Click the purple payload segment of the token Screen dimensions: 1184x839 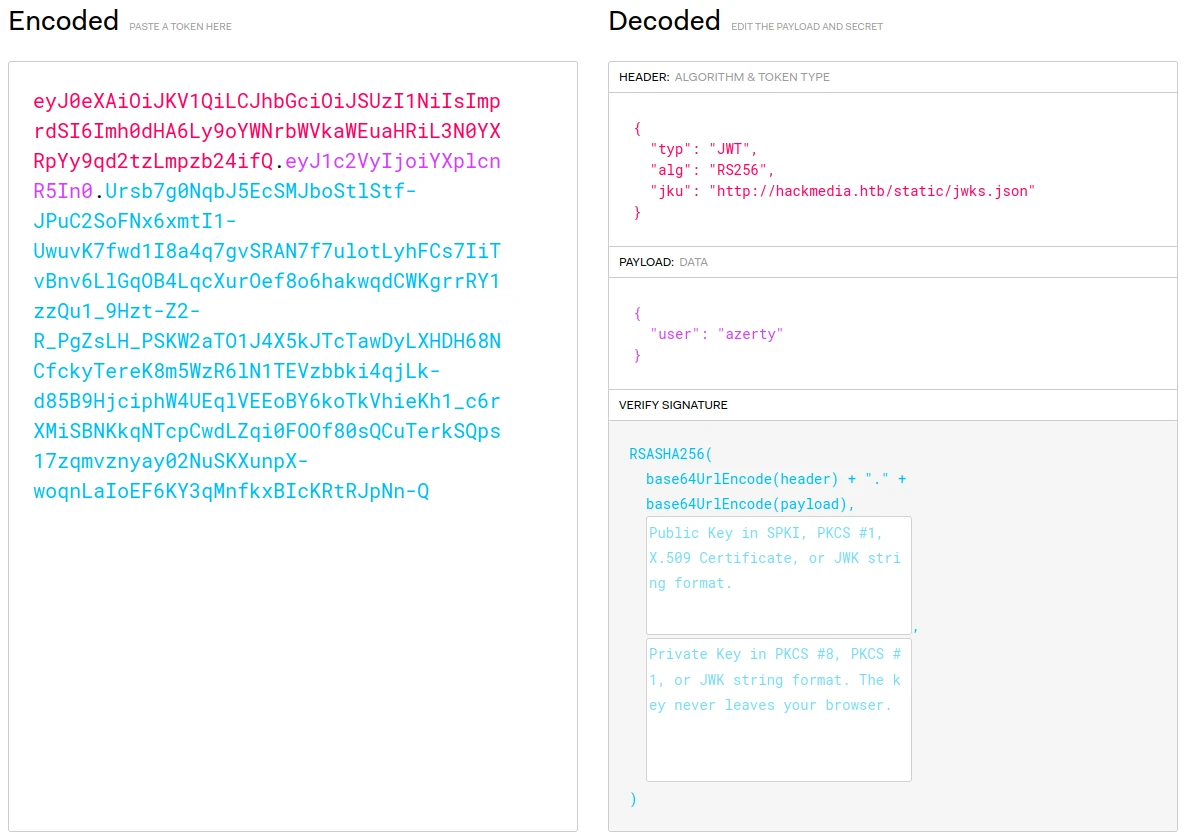pos(393,162)
